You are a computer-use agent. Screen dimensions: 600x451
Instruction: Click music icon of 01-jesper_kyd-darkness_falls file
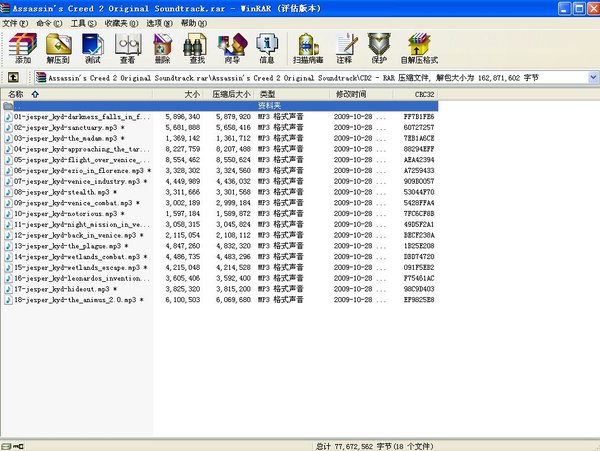[8, 117]
